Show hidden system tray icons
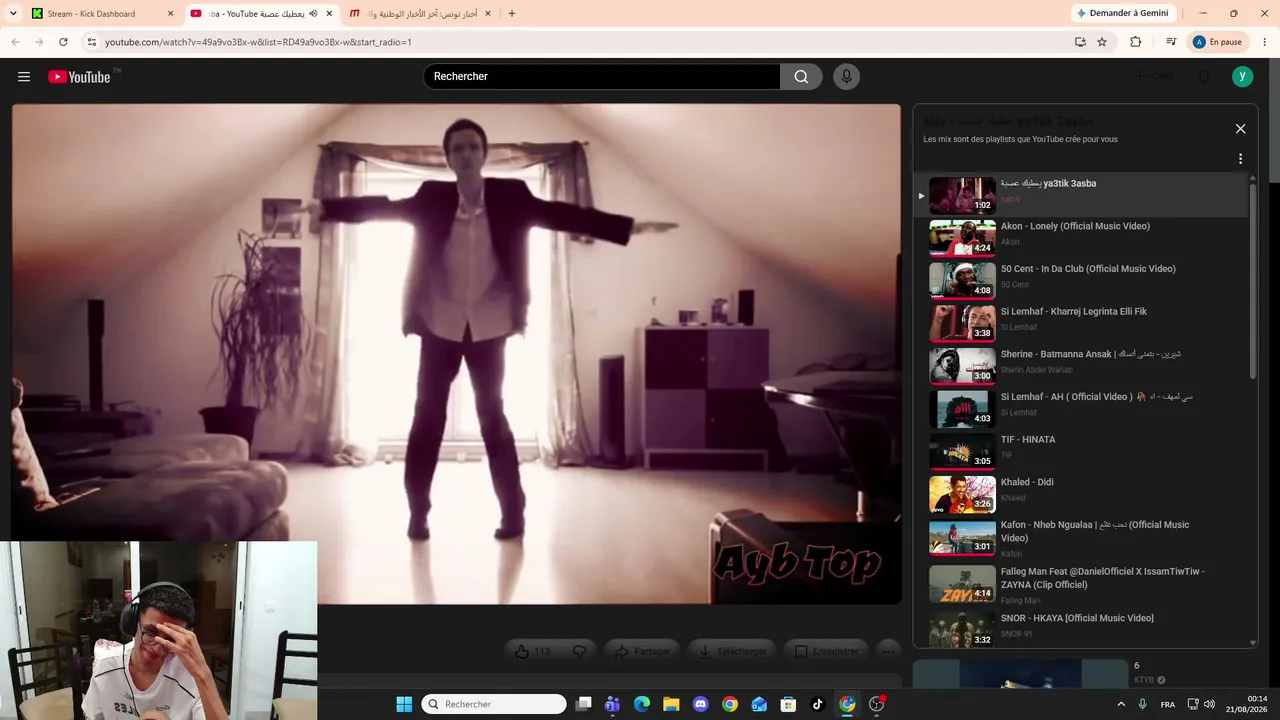The width and height of the screenshot is (1280, 720). 1121,704
